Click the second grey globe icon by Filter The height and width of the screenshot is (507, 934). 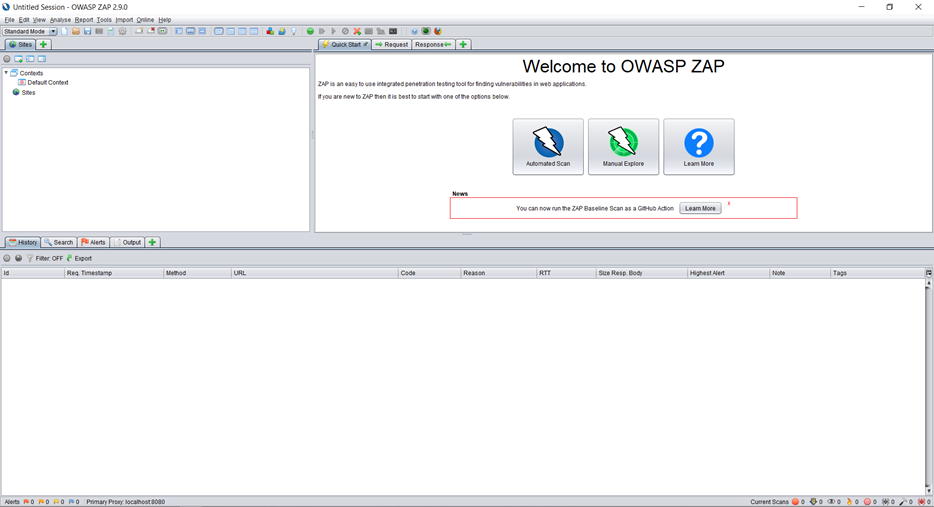tap(18, 259)
